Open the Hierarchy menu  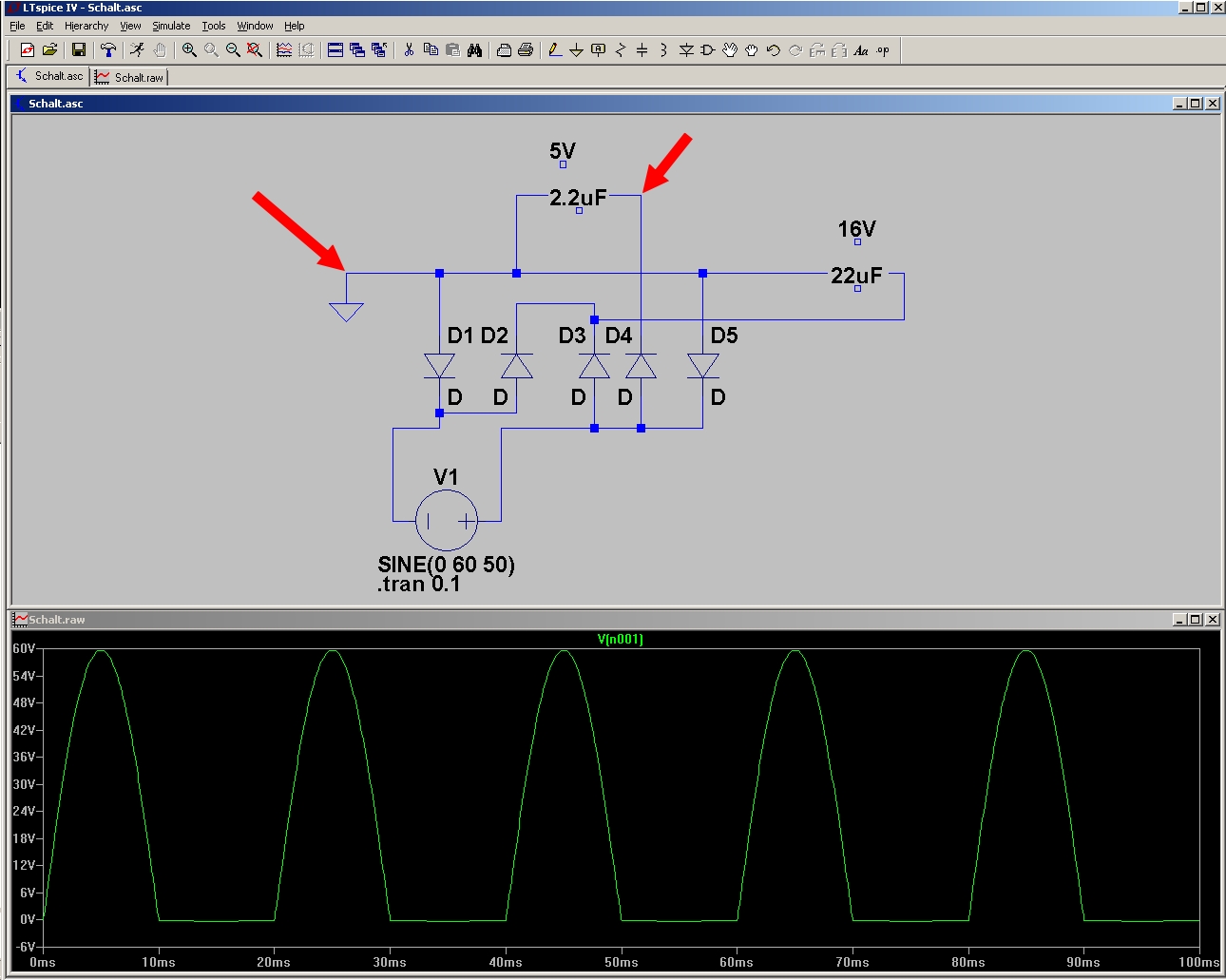pyautogui.click(x=86, y=26)
